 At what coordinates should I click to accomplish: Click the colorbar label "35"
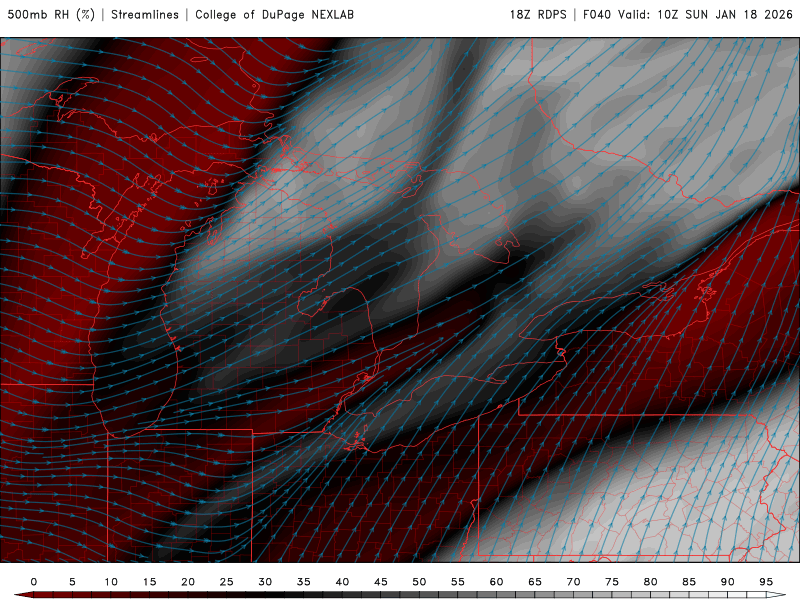(x=304, y=582)
